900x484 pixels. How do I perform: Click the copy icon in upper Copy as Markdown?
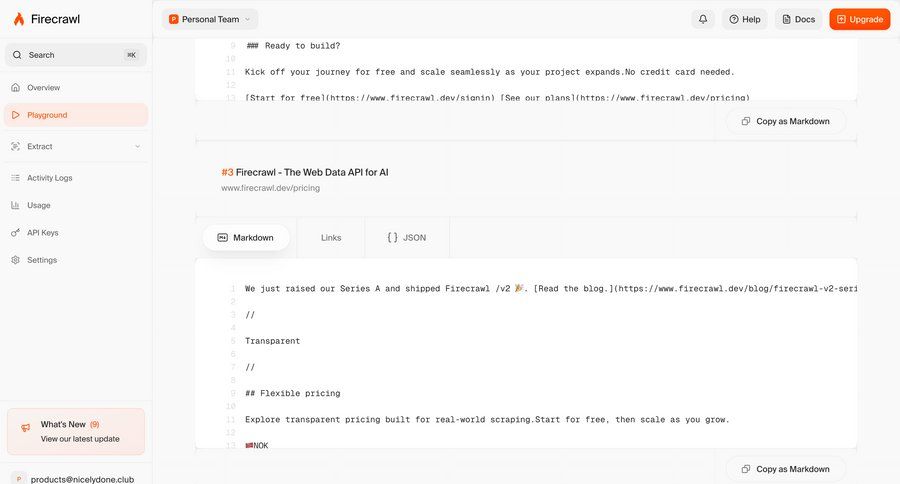[x=746, y=121]
